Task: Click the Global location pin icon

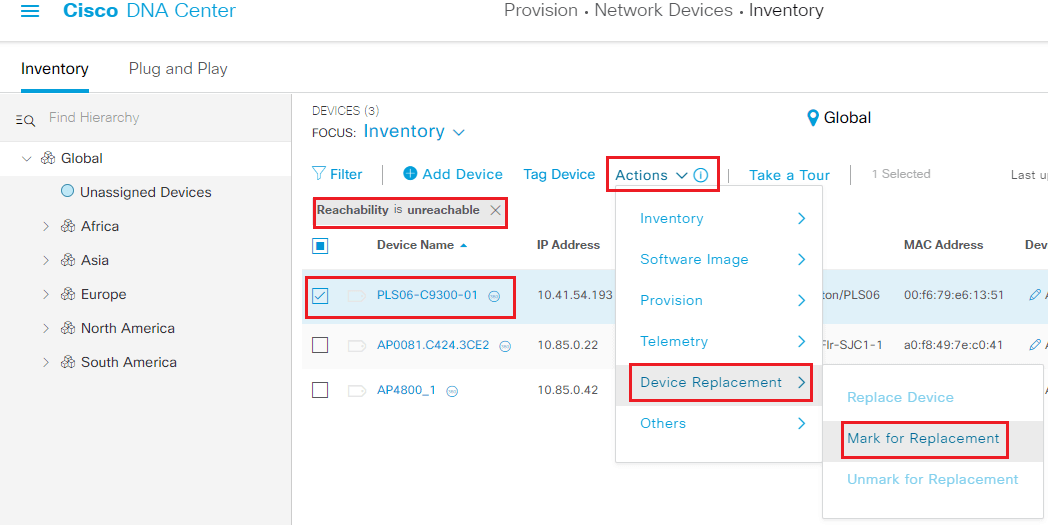Action: click(x=813, y=118)
